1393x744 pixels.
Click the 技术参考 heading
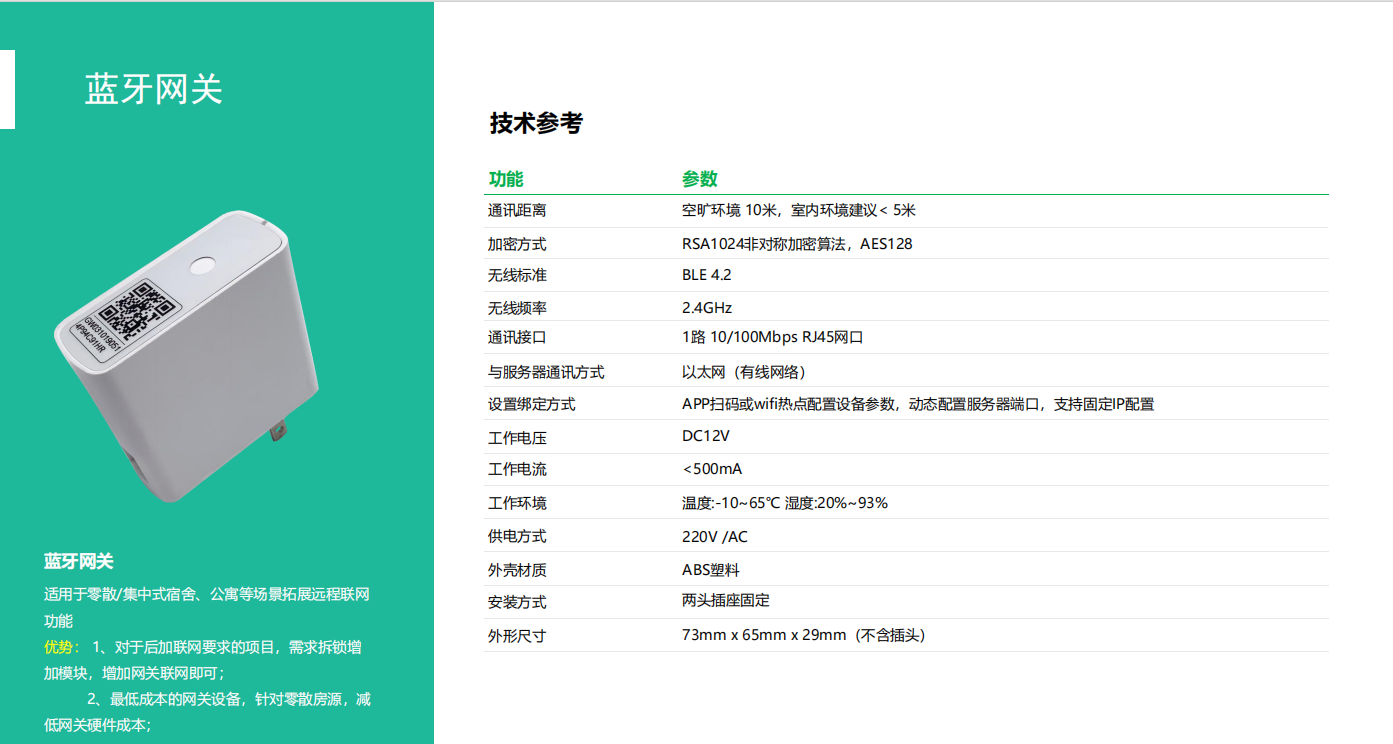click(535, 123)
